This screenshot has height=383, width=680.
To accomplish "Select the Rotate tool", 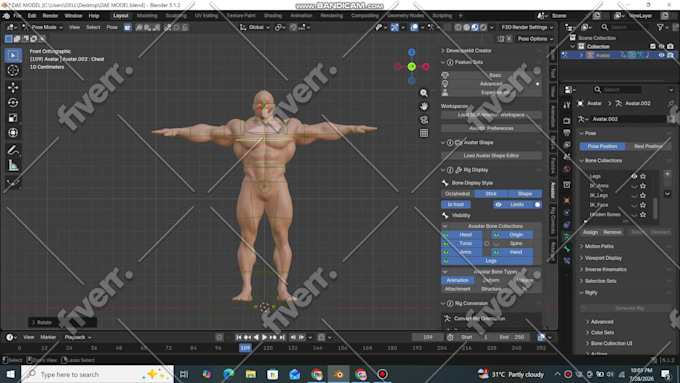I will (13, 102).
